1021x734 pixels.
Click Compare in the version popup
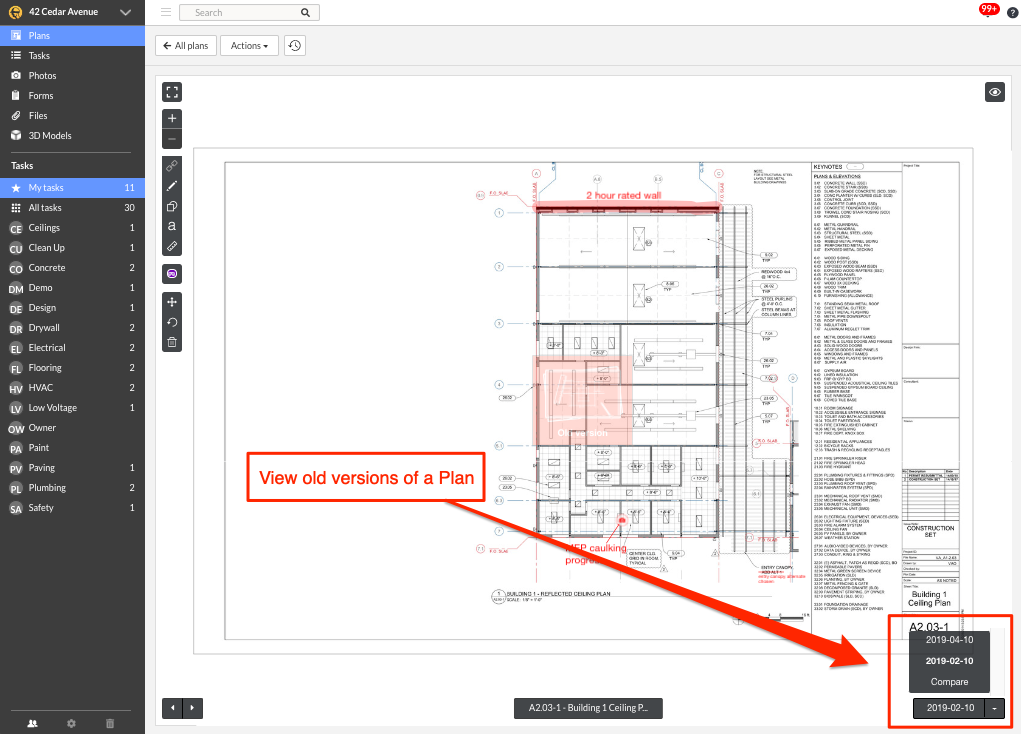point(948,681)
